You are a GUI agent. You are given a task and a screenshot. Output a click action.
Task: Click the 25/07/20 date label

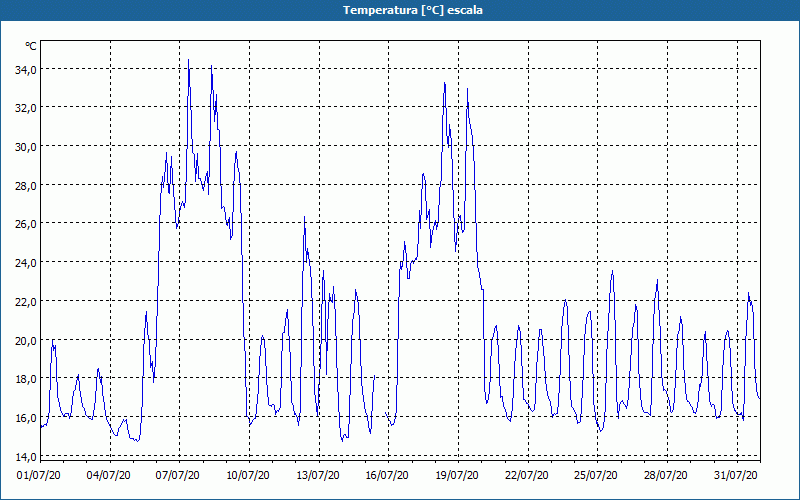click(x=596, y=475)
